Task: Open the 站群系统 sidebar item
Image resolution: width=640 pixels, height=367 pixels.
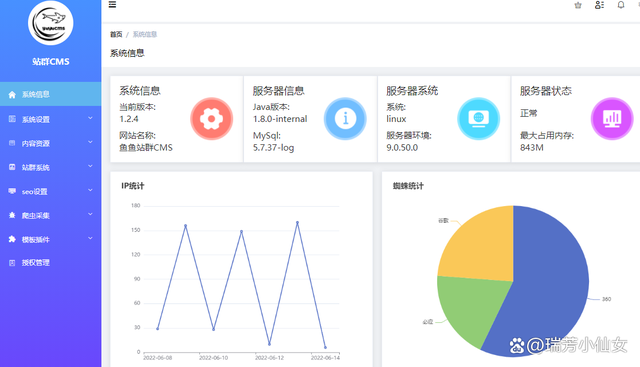Action: point(51,167)
